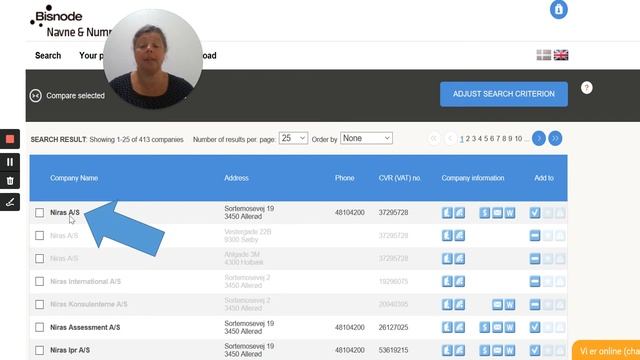
Task: Tick the checkbox for Niras A/S Vestergade 22B
Action: (39, 236)
